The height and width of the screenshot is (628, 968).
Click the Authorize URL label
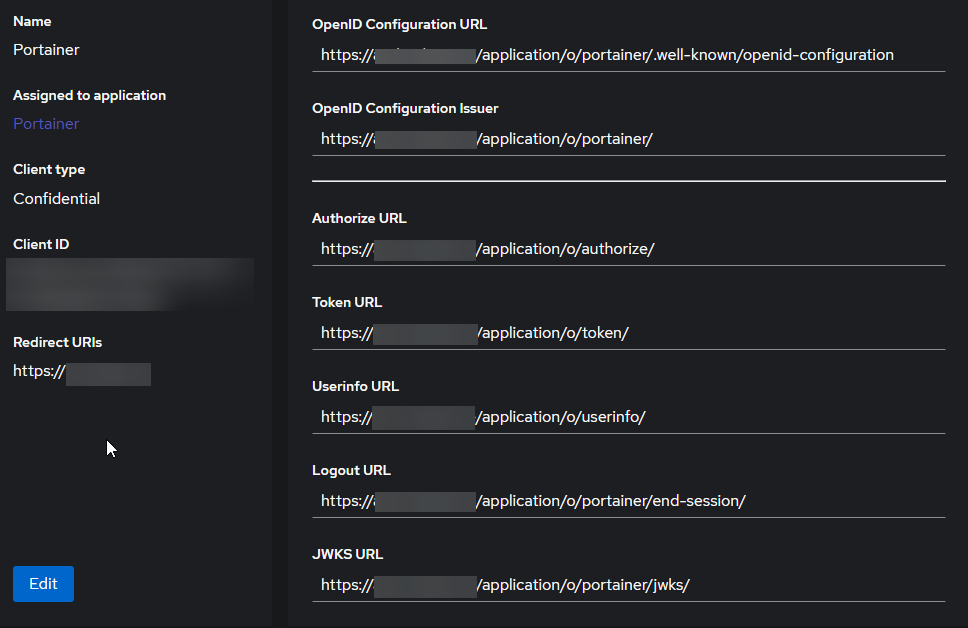[x=359, y=218]
